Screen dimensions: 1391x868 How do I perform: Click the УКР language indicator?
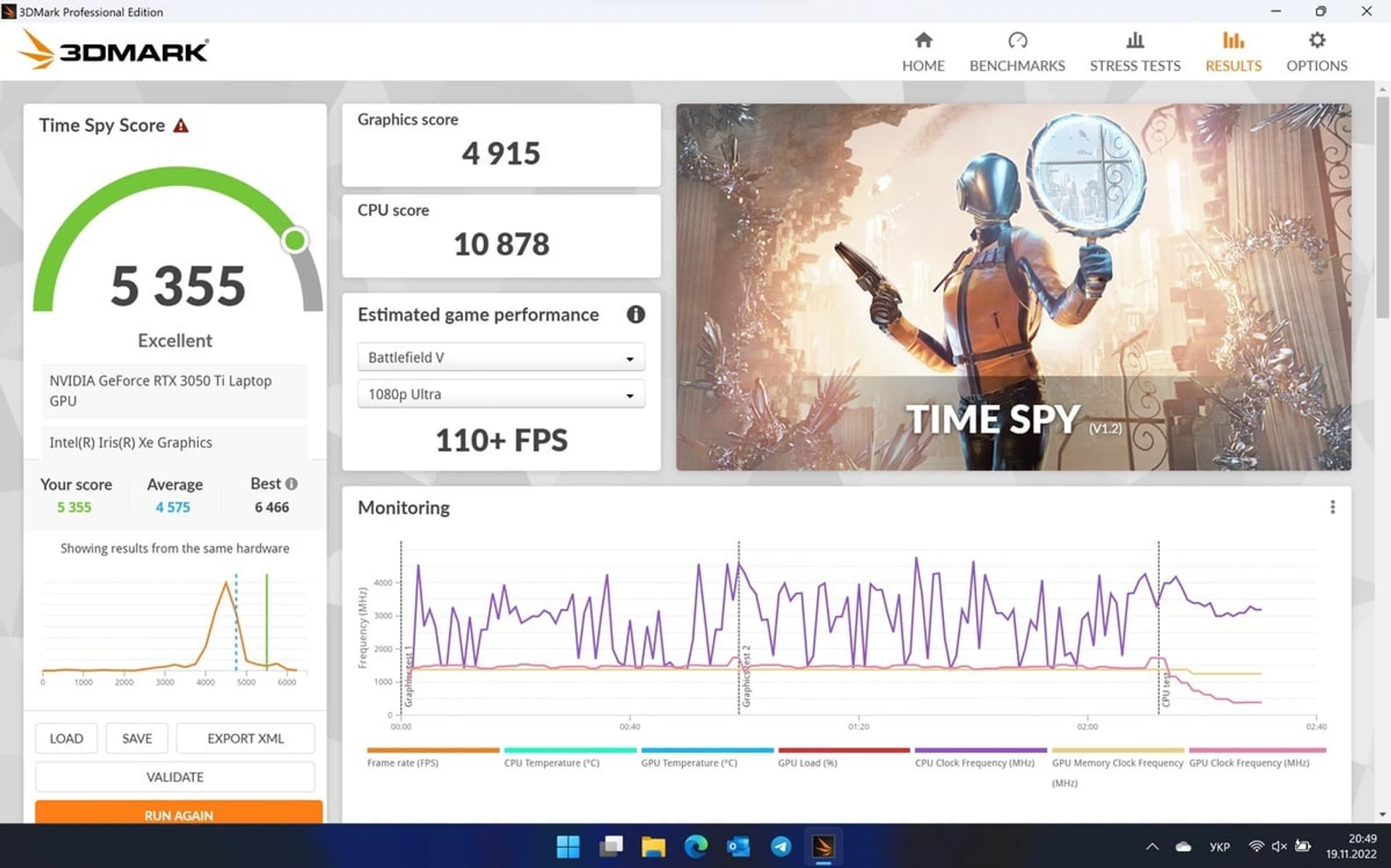coord(1220,846)
